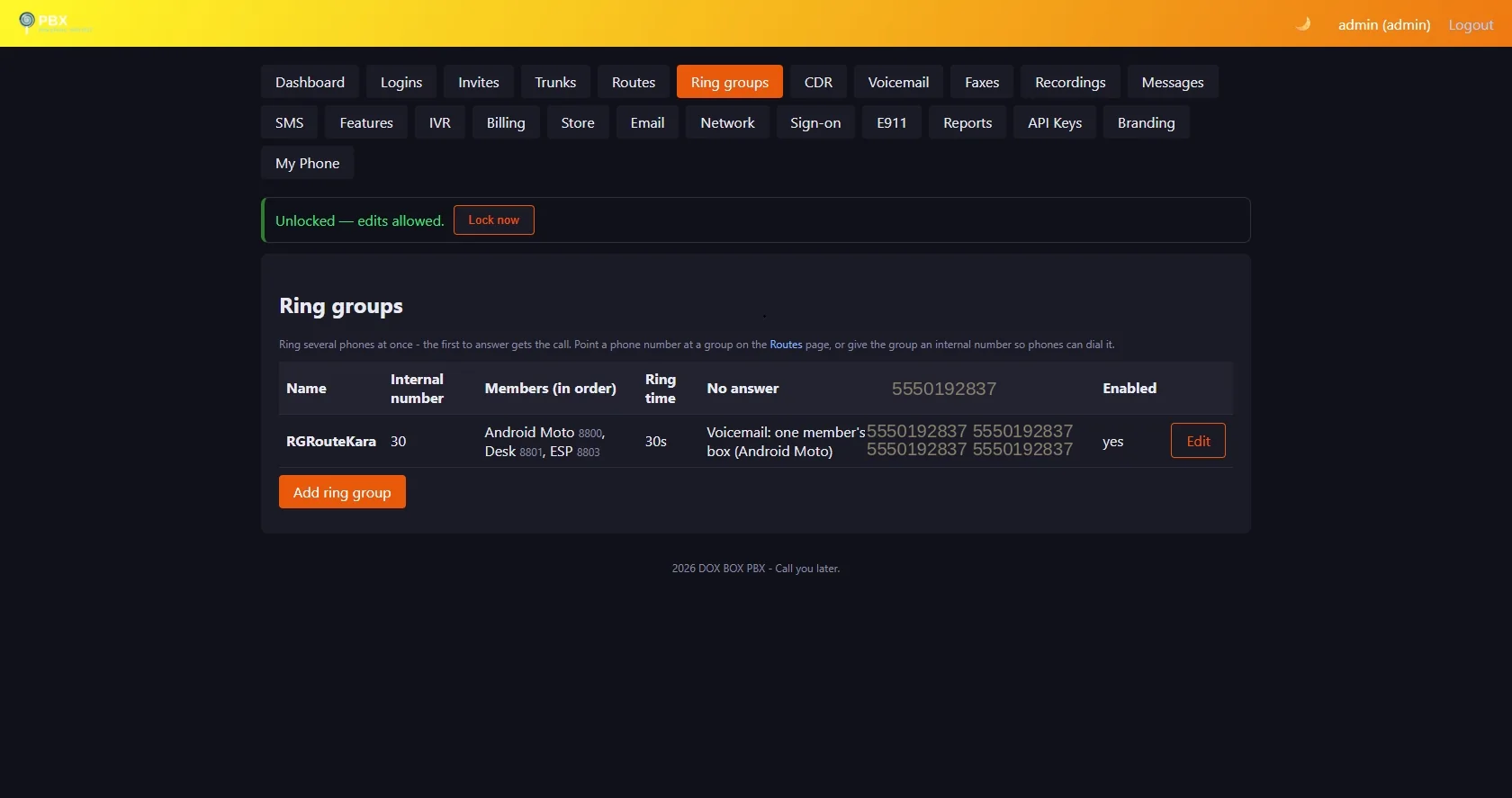Toggle dark mode with the moon icon

coord(1302,24)
